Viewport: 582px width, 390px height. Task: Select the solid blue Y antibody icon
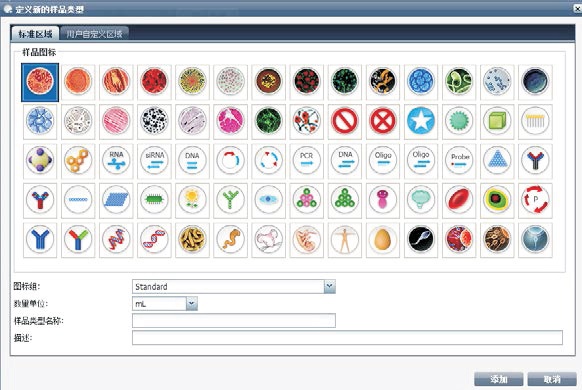(x=40, y=240)
